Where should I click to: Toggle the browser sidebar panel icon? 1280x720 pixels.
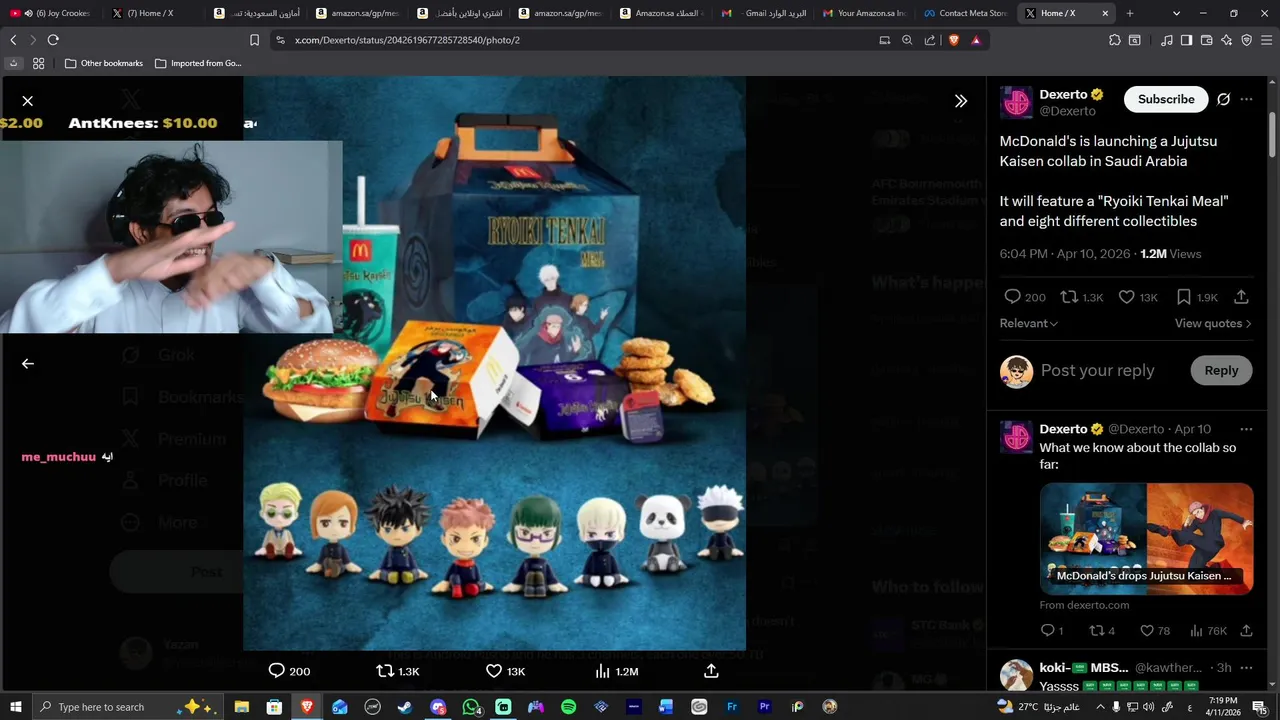(x=1187, y=40)
